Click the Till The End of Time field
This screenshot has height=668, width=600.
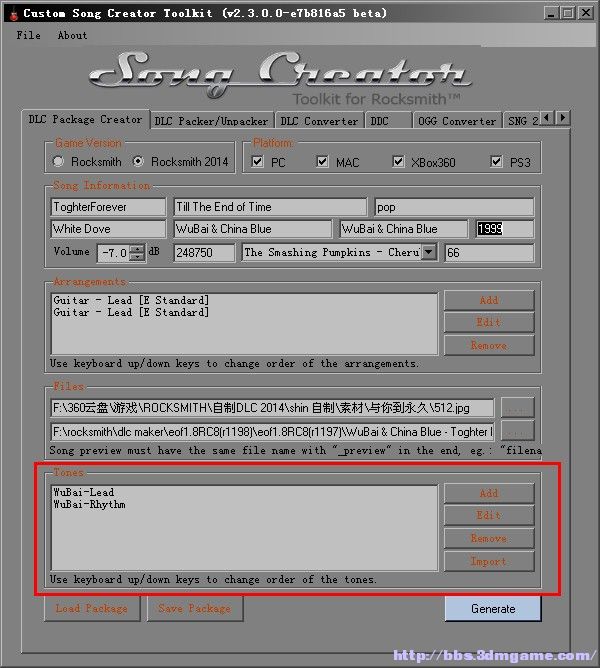270,207
